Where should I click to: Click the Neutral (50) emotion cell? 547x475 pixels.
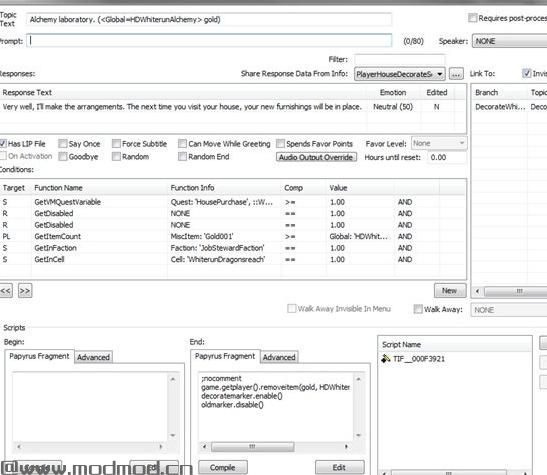(x=393, y=107)
